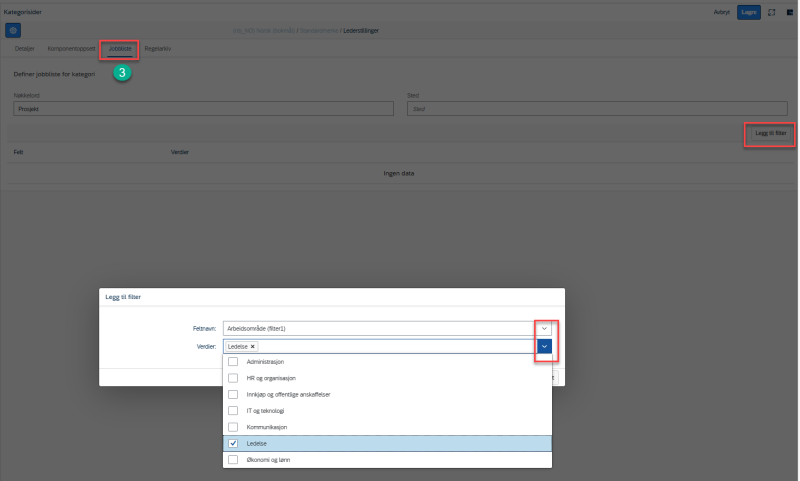
Task: Enable the Økonomi og lønn checkbox
Action: point(233,460)
